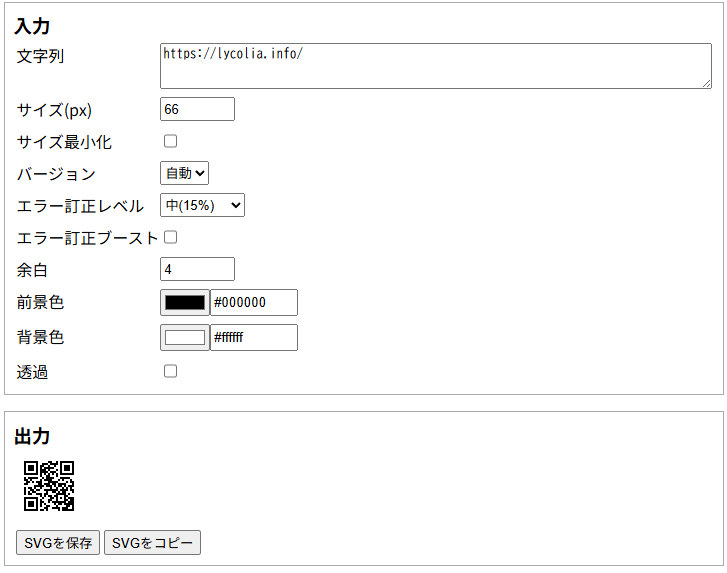Image resolution: width=727 pixels, height=573 pixels.
Task: Click the エラー訂正ブースト label text
Action: [87, 238]
